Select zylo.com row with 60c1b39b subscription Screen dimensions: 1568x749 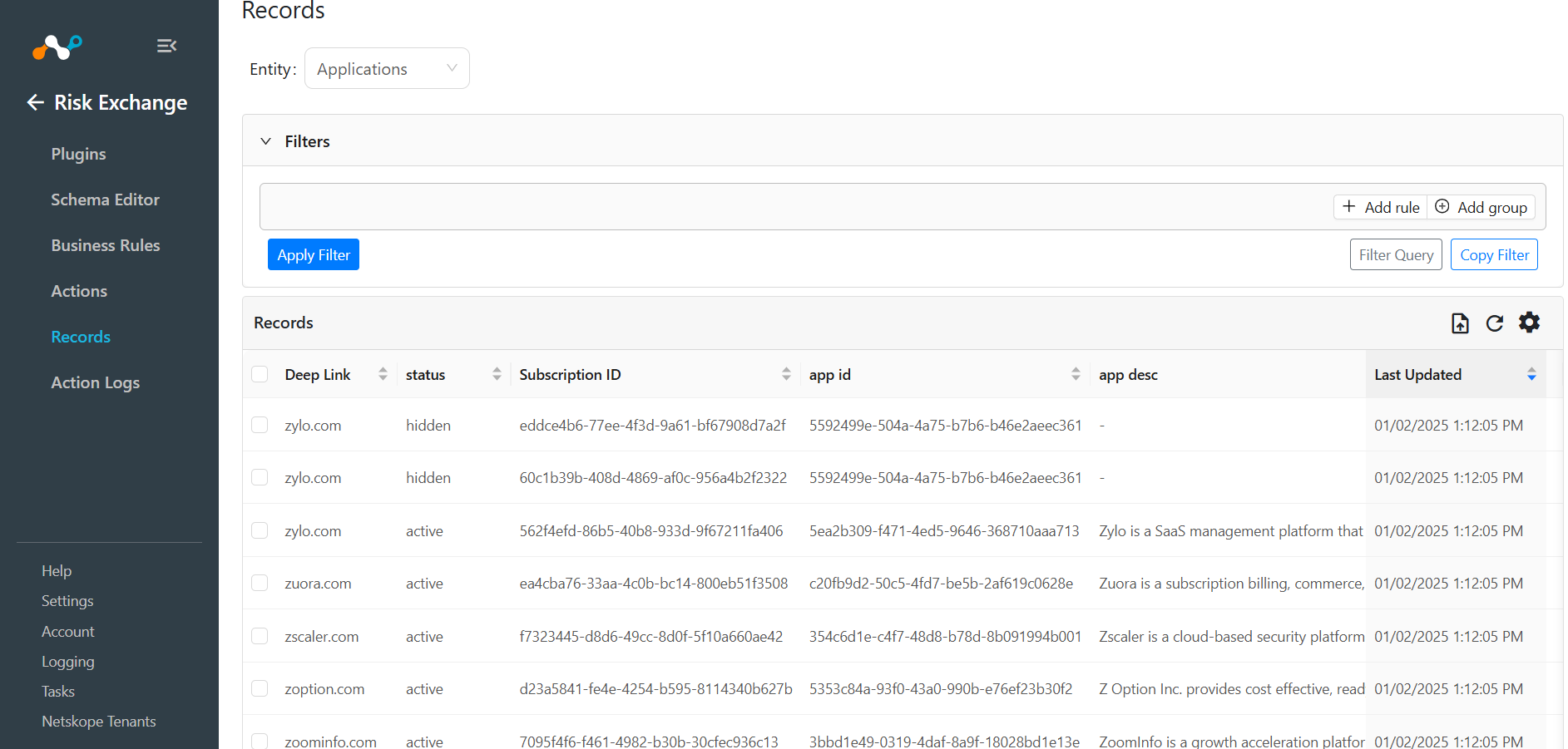click(260, 477)
